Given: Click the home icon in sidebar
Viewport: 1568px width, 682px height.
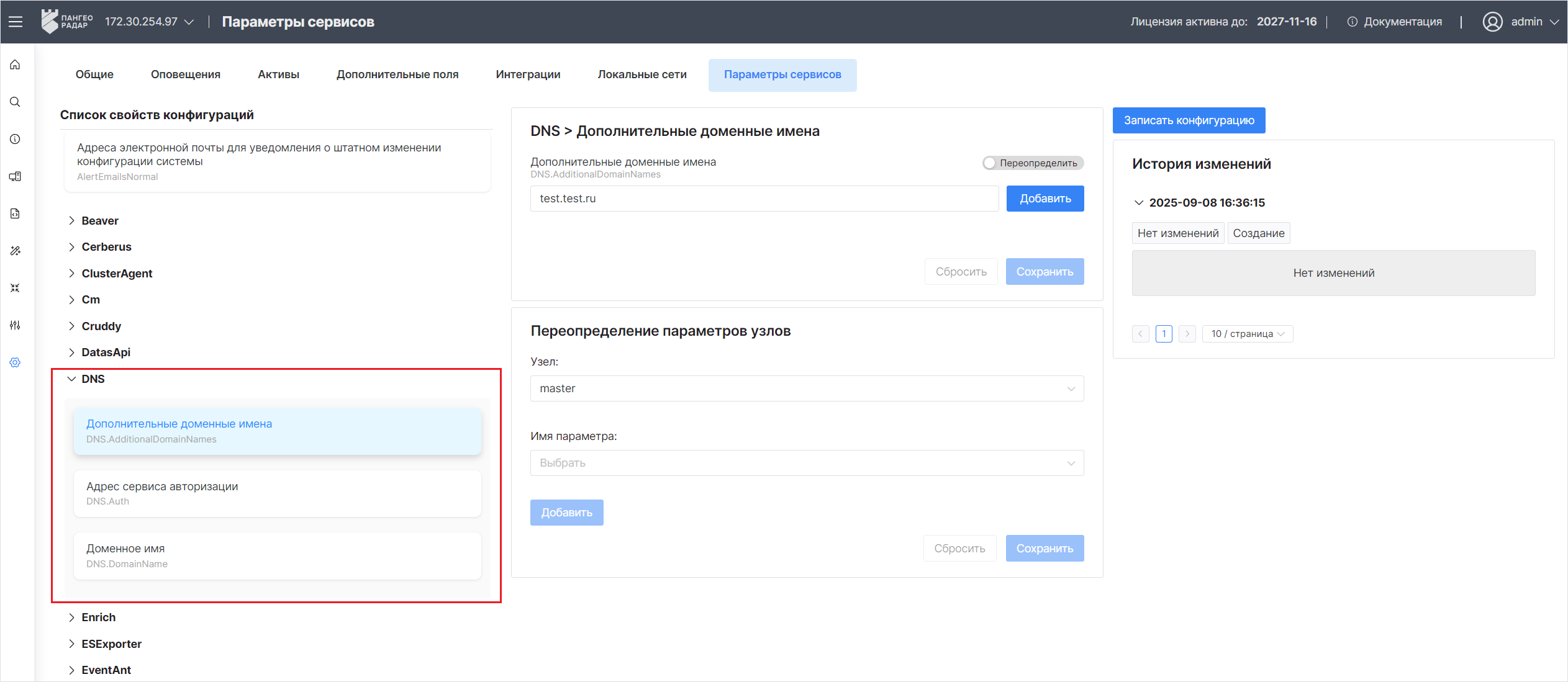Looking at the screenshot, I should 16,65.
